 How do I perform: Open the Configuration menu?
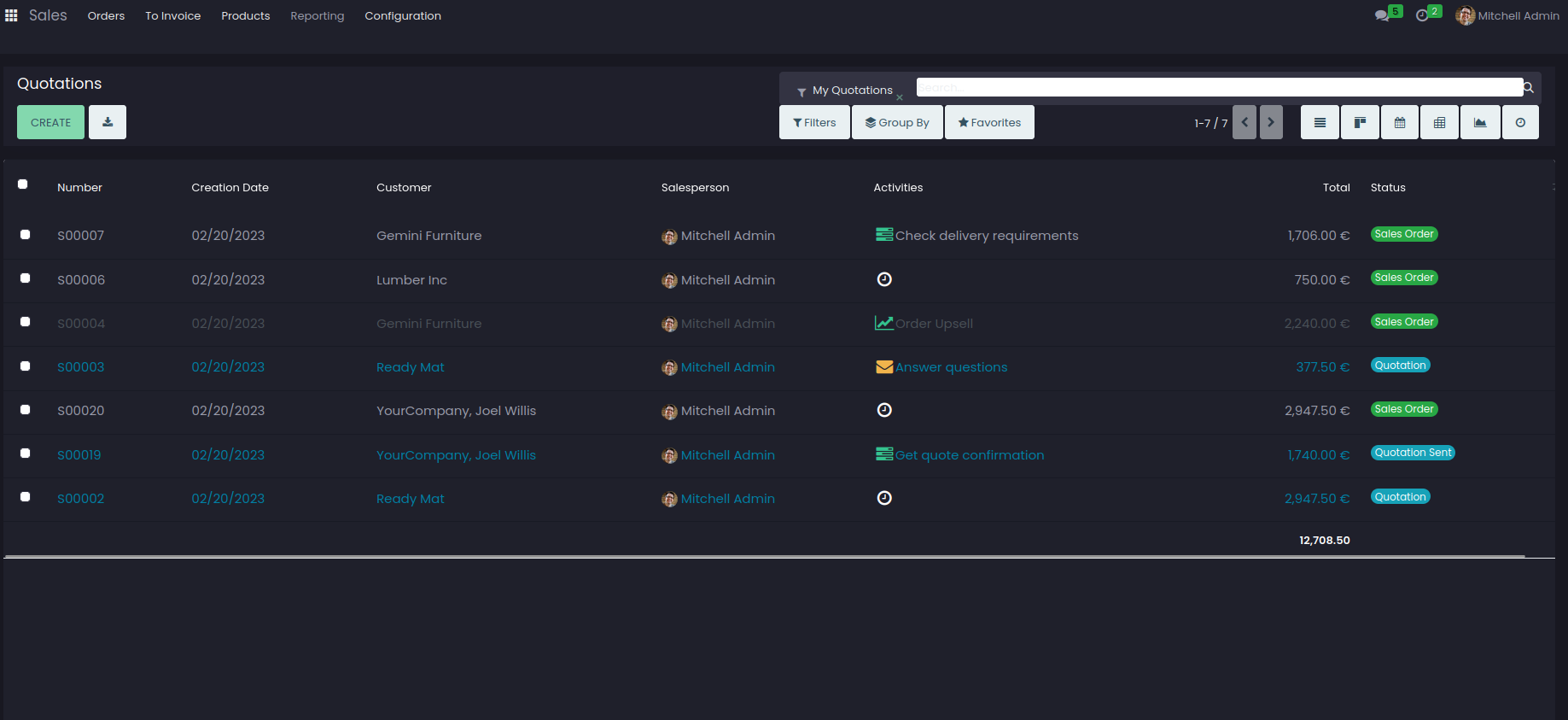(x=403, y=15)
